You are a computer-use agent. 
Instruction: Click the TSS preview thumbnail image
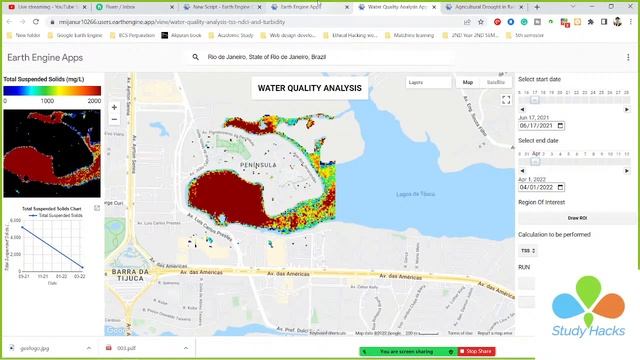click(x=52, y=153)
